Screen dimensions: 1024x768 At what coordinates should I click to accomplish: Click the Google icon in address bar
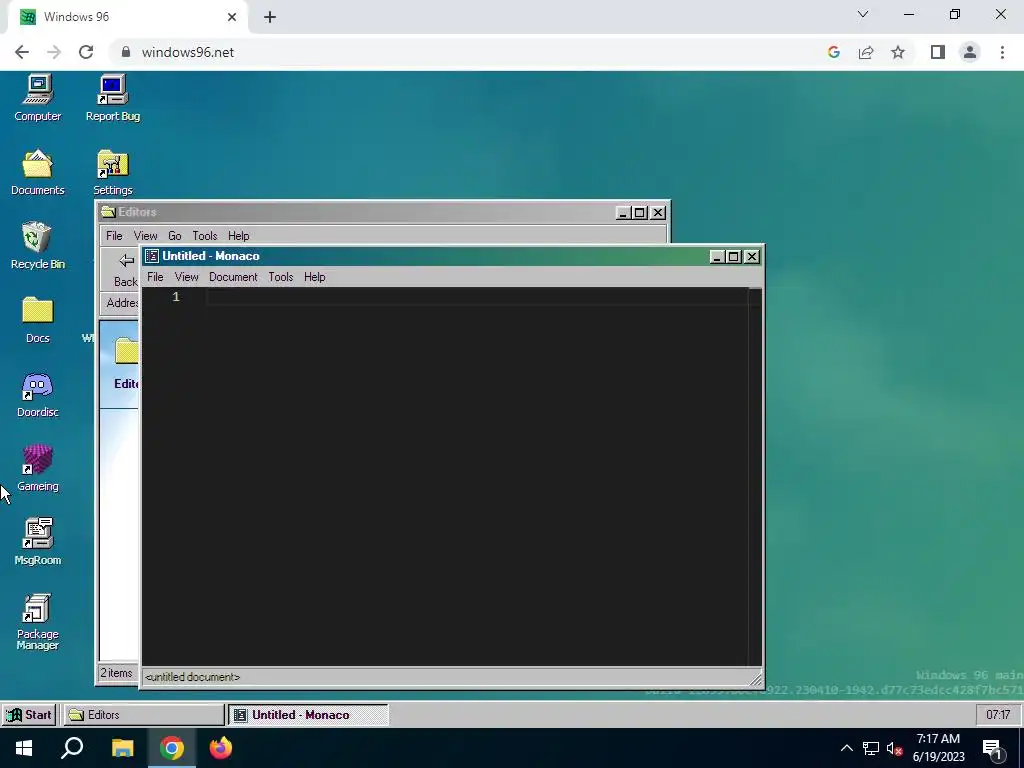(833, 52)
